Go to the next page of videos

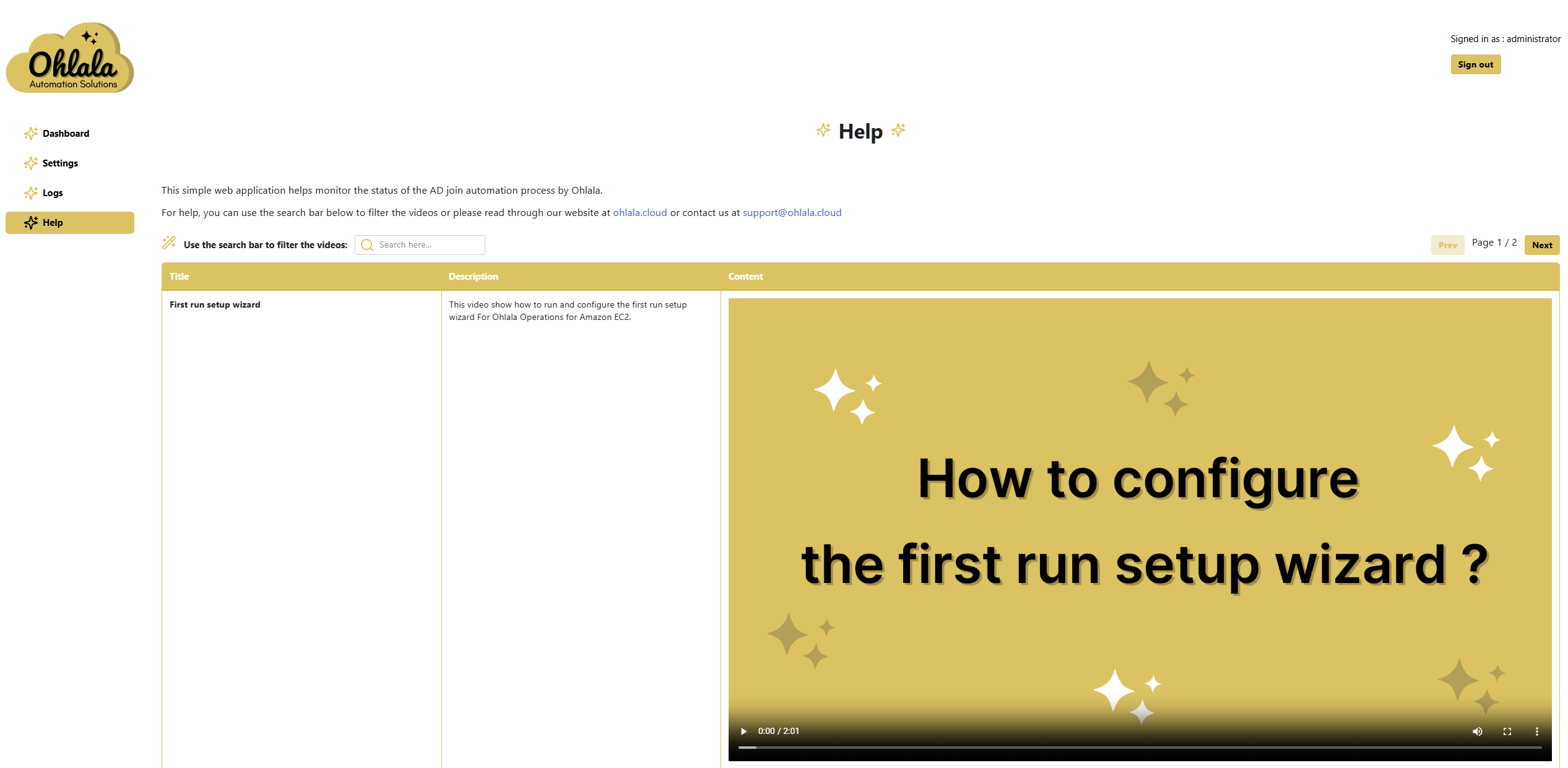[x=1541, y=245]
